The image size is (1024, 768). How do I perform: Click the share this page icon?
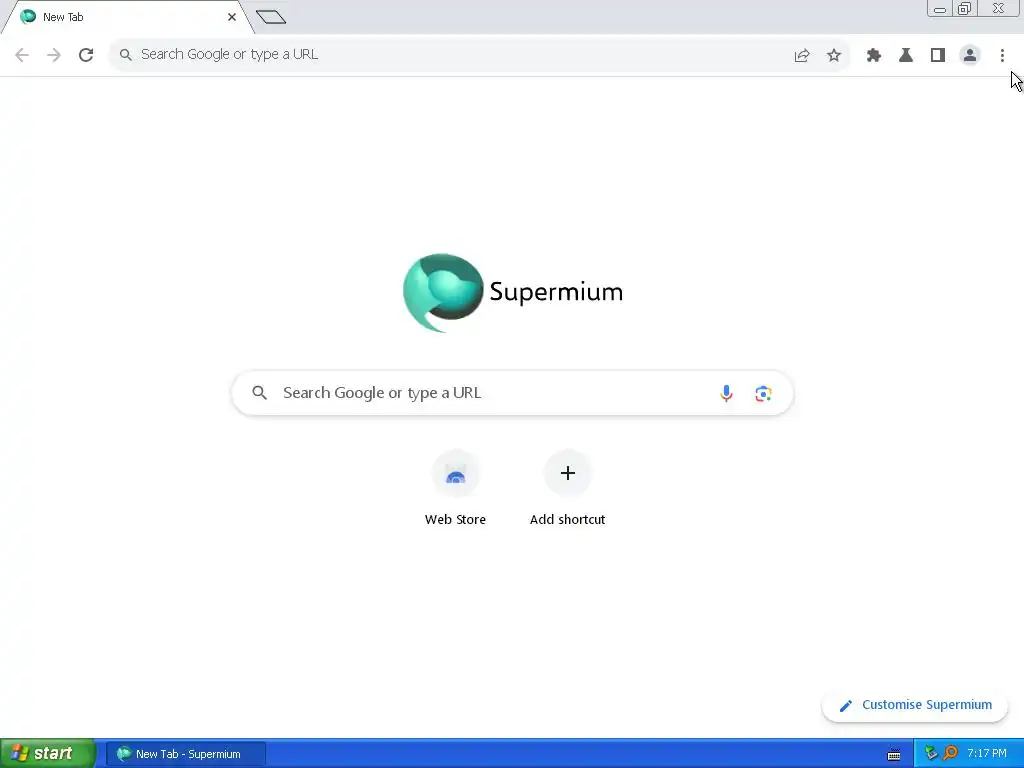tap(801, 56)
